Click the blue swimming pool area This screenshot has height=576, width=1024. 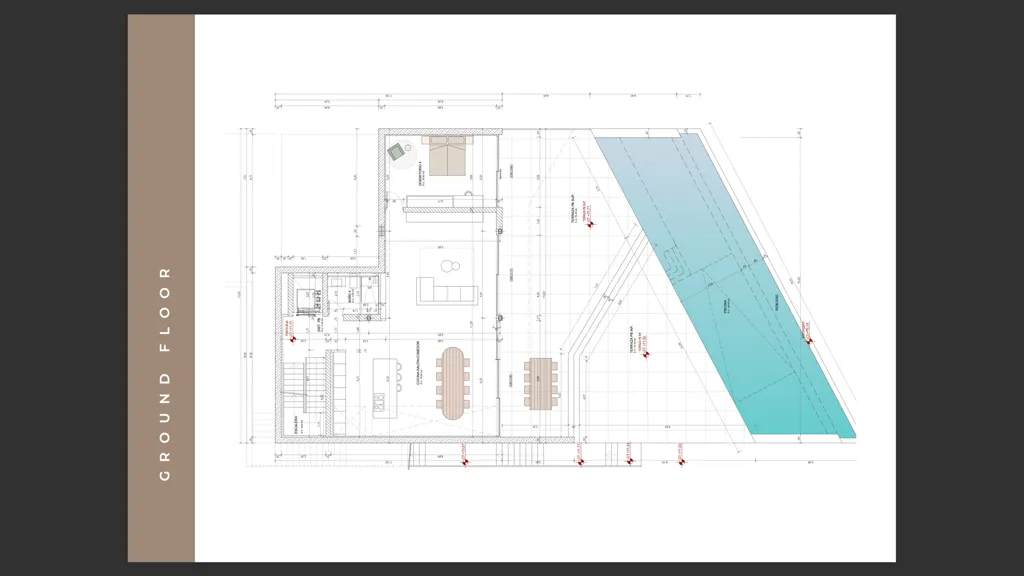(x=725, y=284)
